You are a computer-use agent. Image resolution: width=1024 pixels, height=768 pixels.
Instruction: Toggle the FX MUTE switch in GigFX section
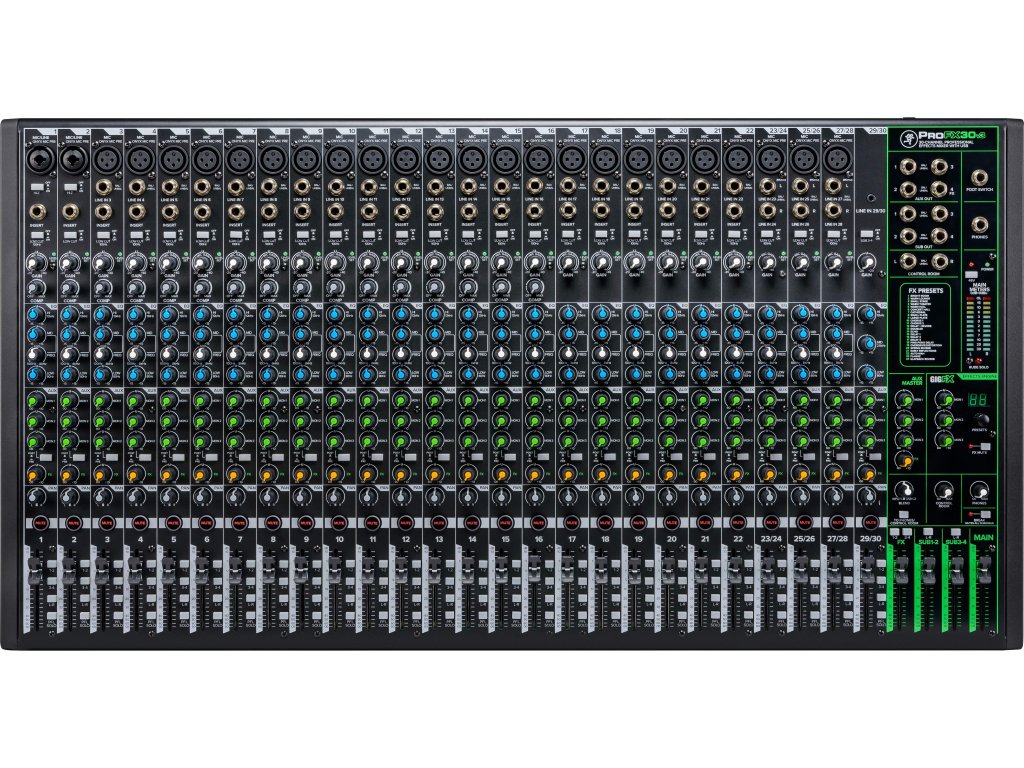pos(983,446)
